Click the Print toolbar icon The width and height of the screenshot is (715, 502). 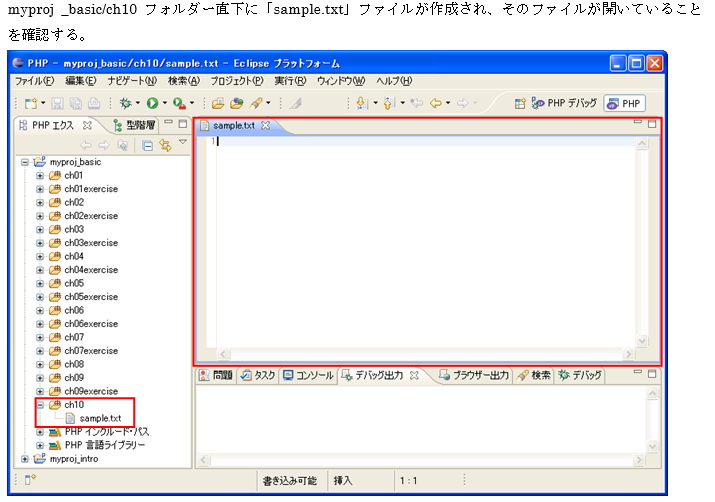pos(94,104)
